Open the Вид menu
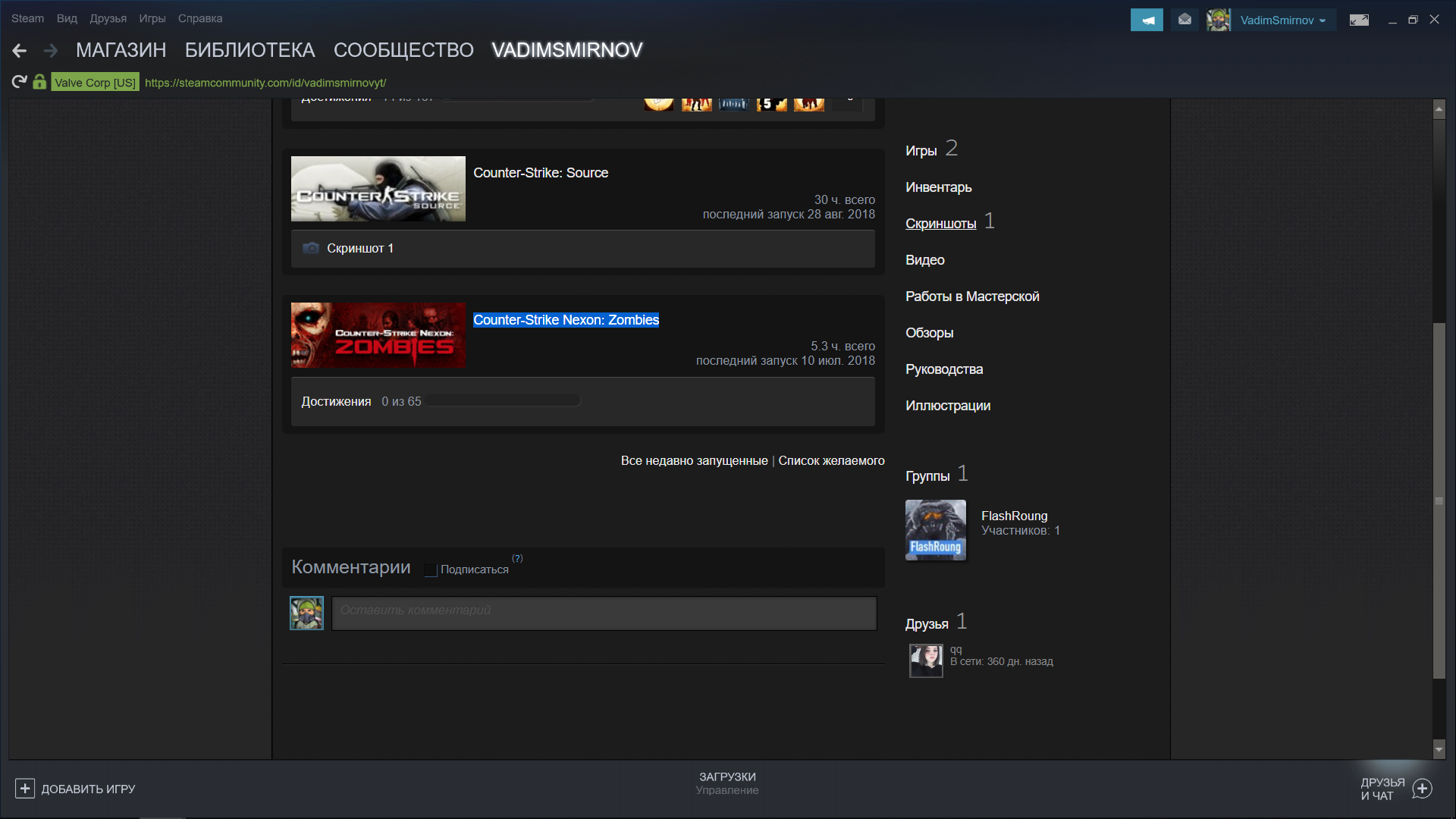Viewport: 1456px width, 819px height. [67, 18]
